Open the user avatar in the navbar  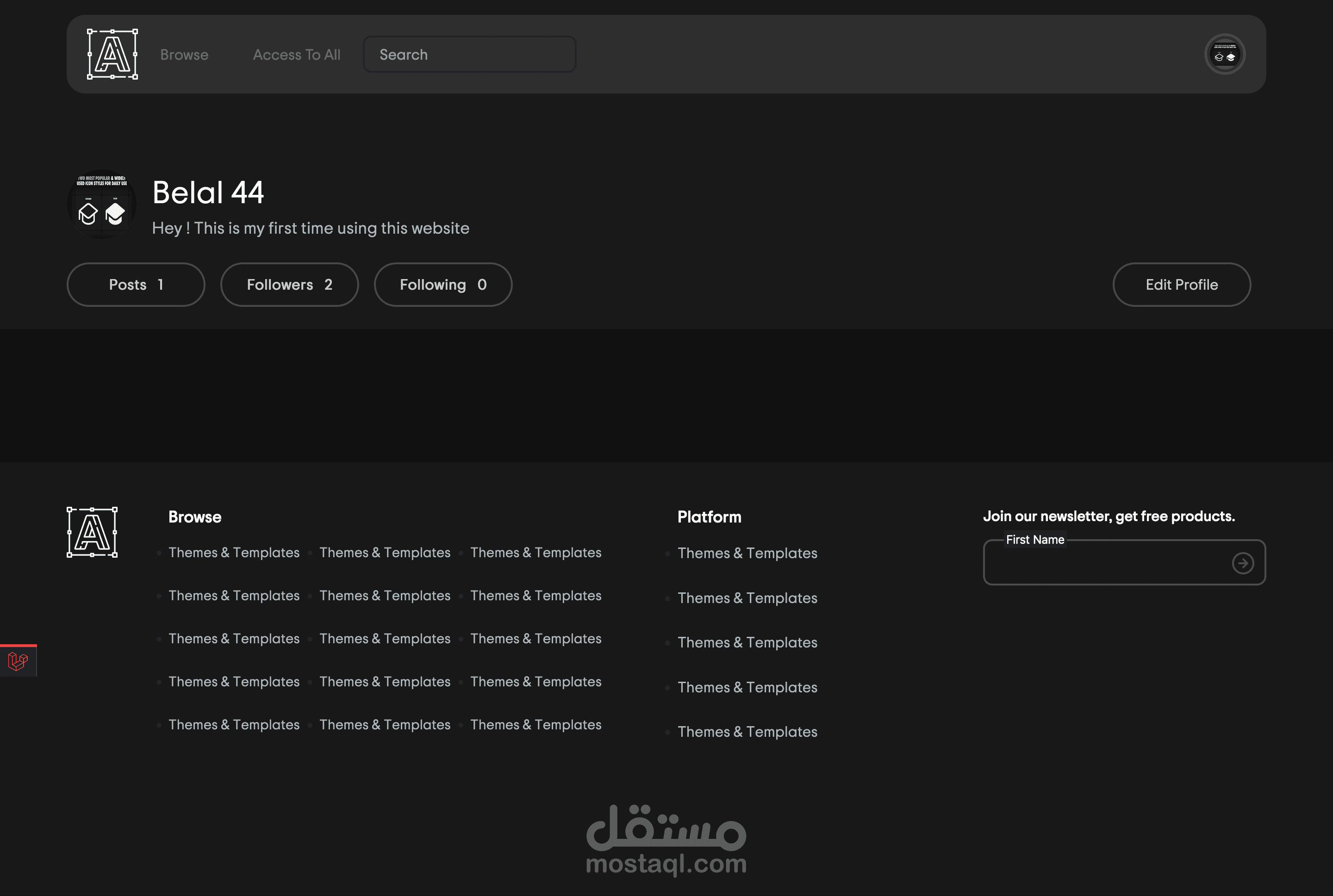pyautogui.click(x=1224, y=54)
